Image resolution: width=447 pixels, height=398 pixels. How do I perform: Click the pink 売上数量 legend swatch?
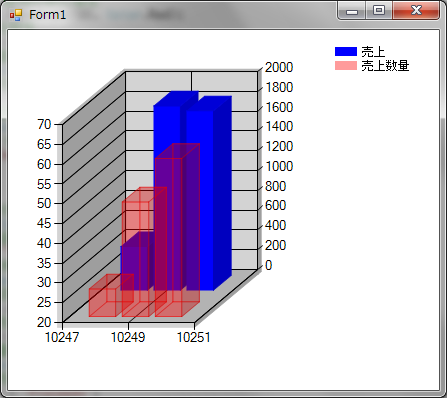coord(346,65)
